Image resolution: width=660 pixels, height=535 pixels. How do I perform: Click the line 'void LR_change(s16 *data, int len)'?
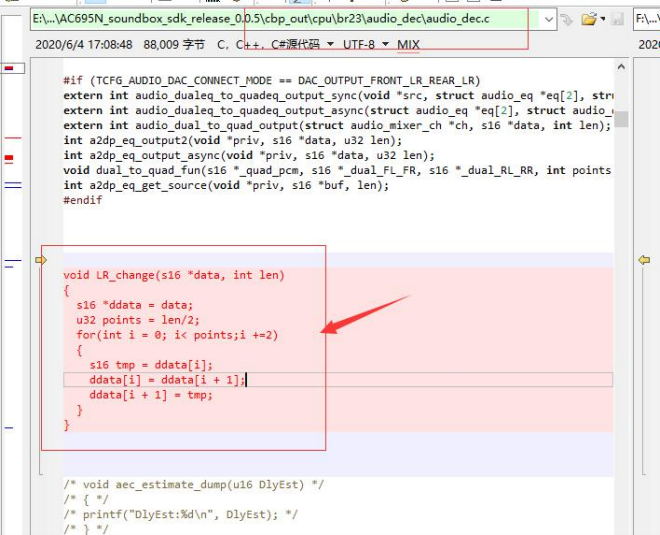pyautogui.click(x=174, y=275)
